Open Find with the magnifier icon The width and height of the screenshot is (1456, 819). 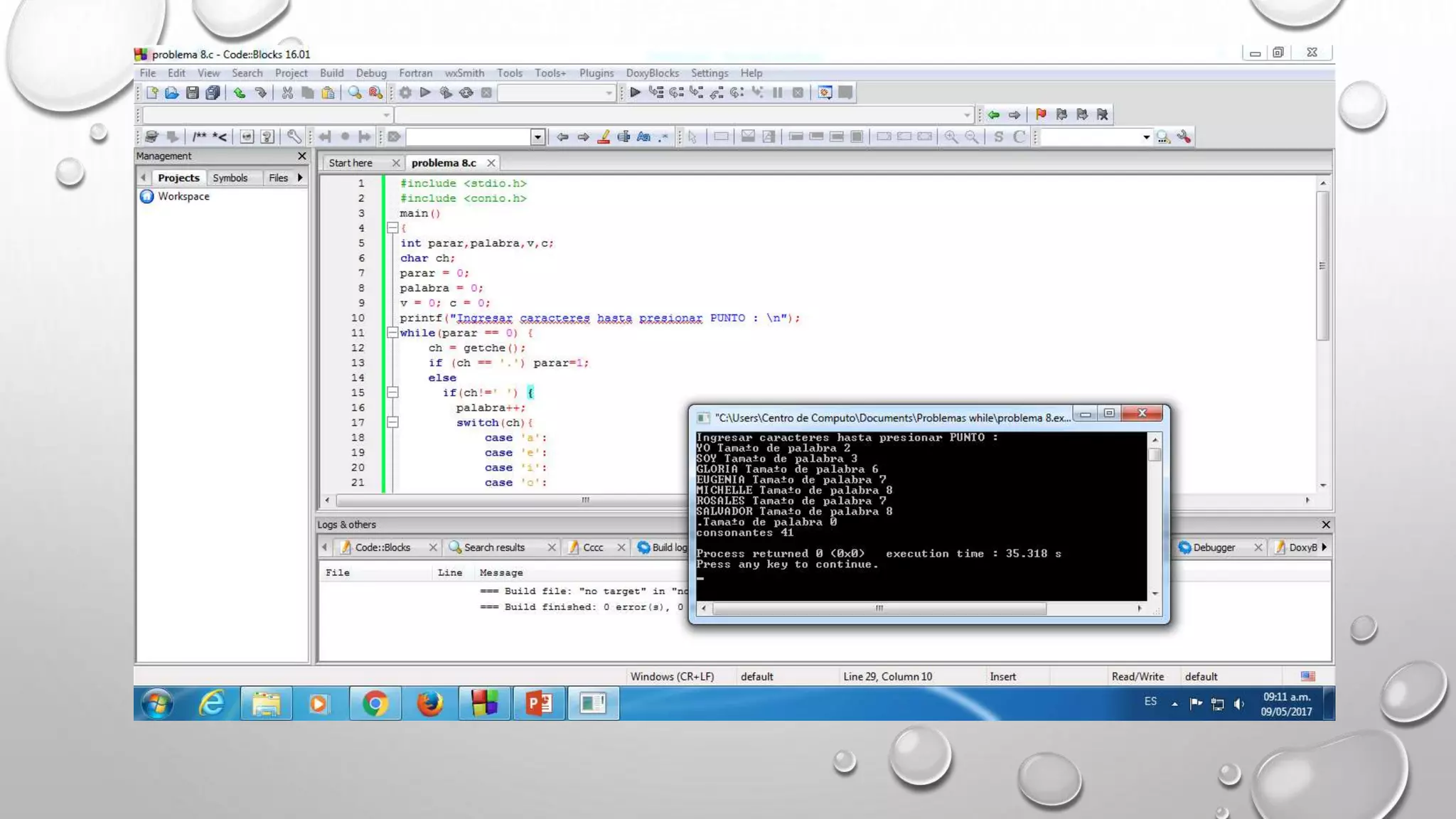point(355,92)
